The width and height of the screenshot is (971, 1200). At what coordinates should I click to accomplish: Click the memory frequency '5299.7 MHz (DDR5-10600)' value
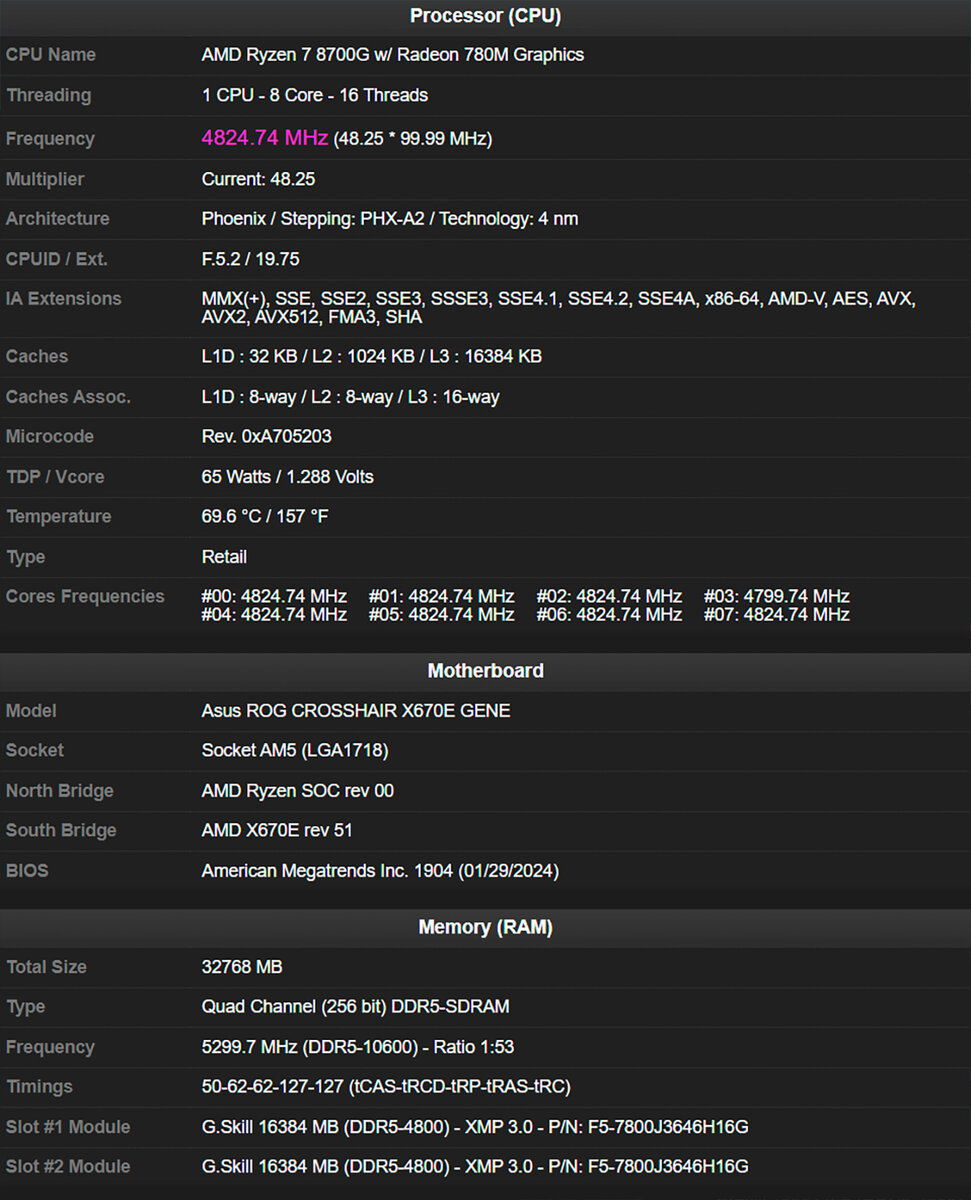[359, 1047]
